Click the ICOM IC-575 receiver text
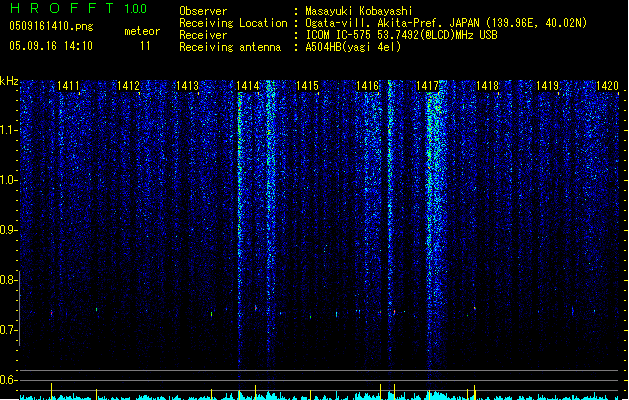629x400 pixels. coord(401,35)
